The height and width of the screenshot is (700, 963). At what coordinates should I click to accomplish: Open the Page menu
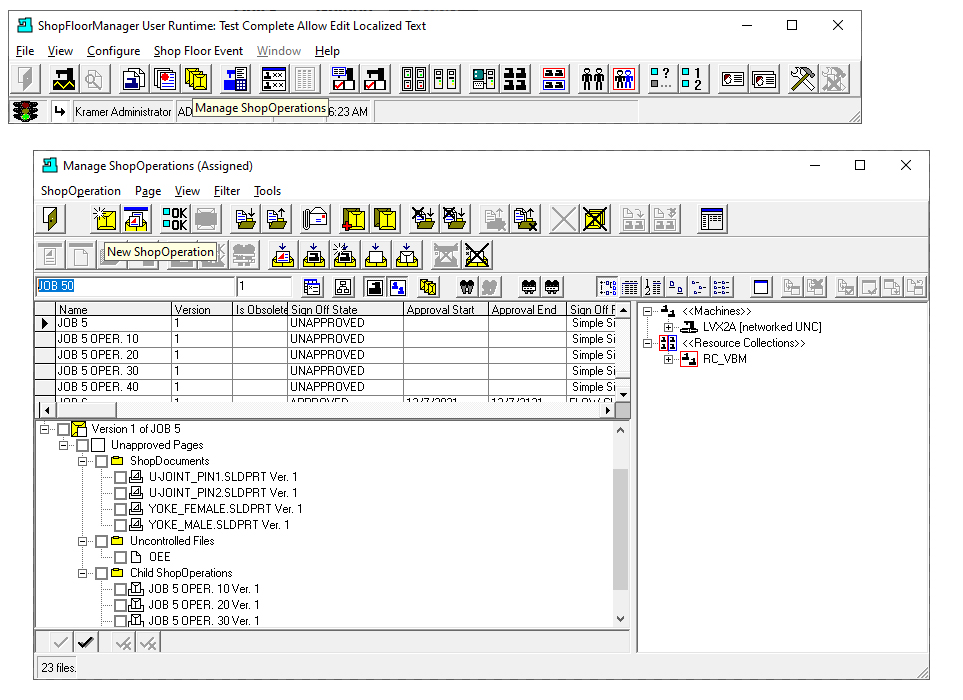[x=148, y=191]
